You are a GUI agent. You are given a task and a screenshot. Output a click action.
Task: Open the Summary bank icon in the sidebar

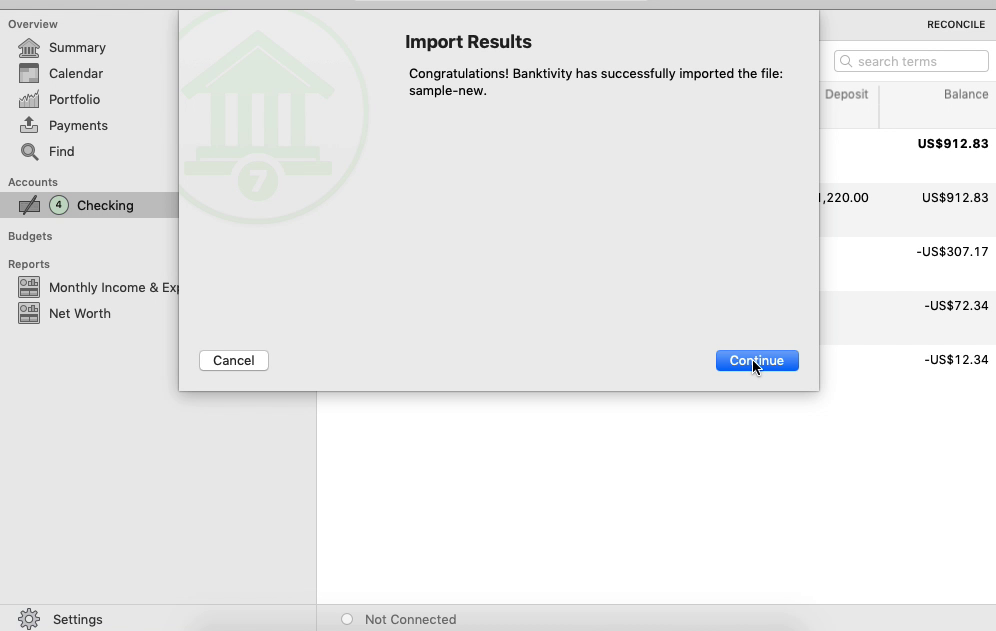click(x=29, y=48)
